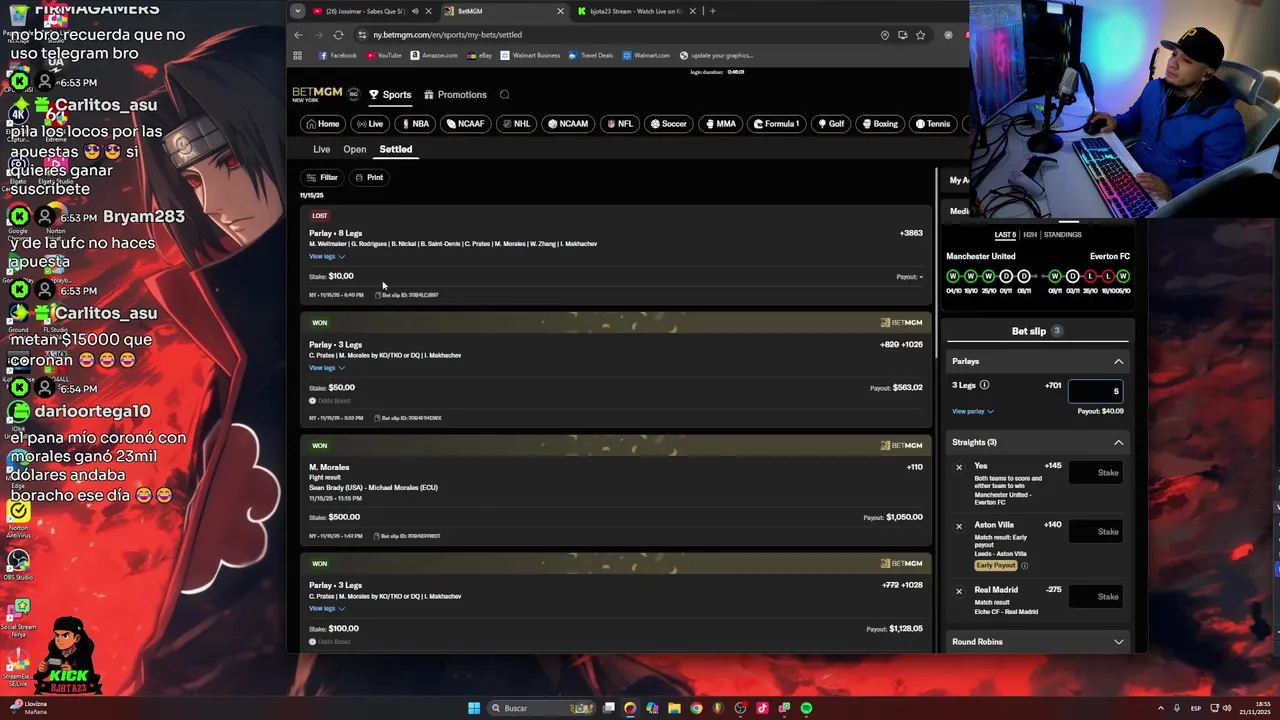The image size is (1280, 720).
Task: Select the Formula 1 sport pill
Action: pos(776,124)
